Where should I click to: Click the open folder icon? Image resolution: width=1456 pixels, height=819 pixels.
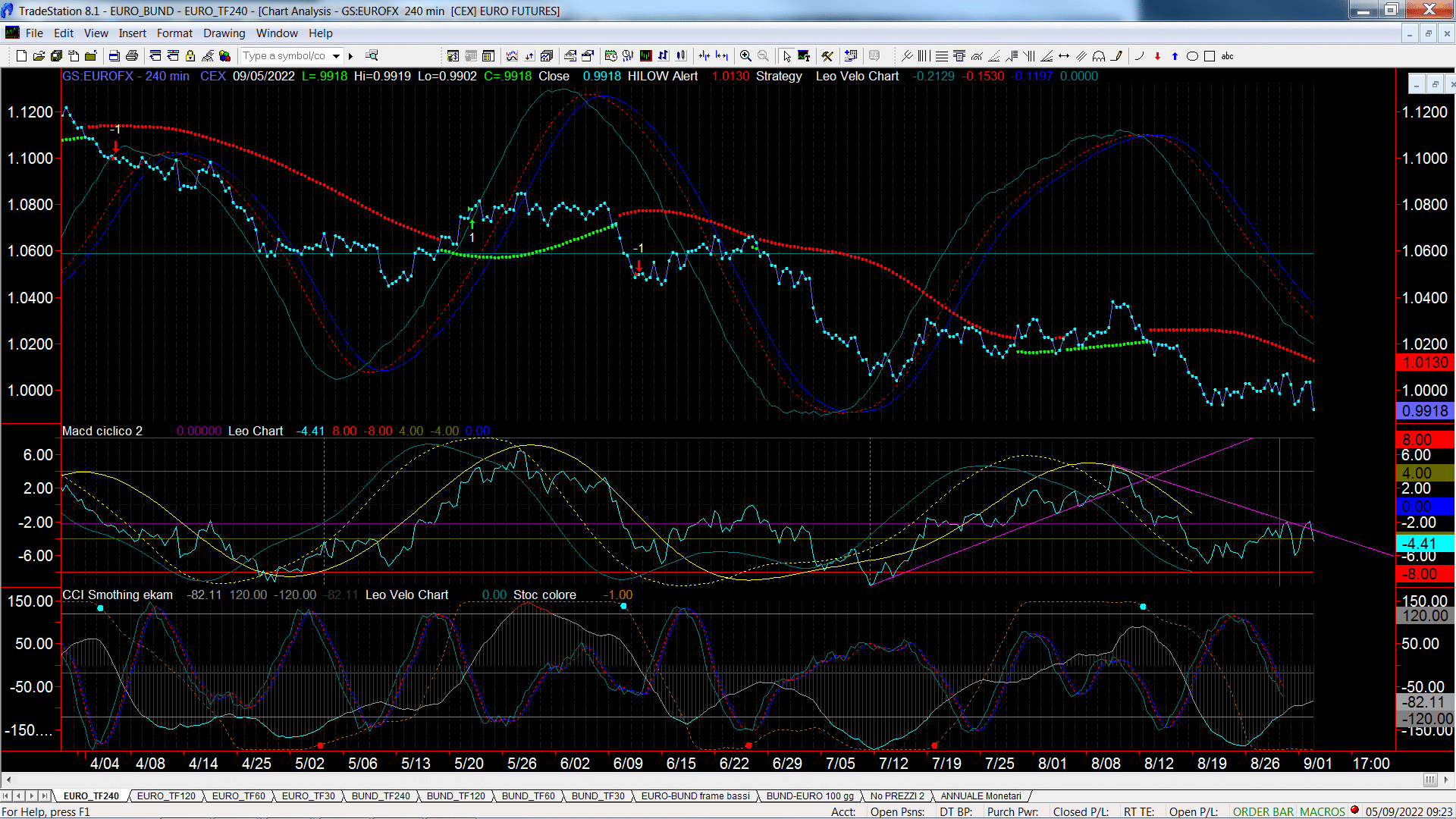click(x=39, y=55)
